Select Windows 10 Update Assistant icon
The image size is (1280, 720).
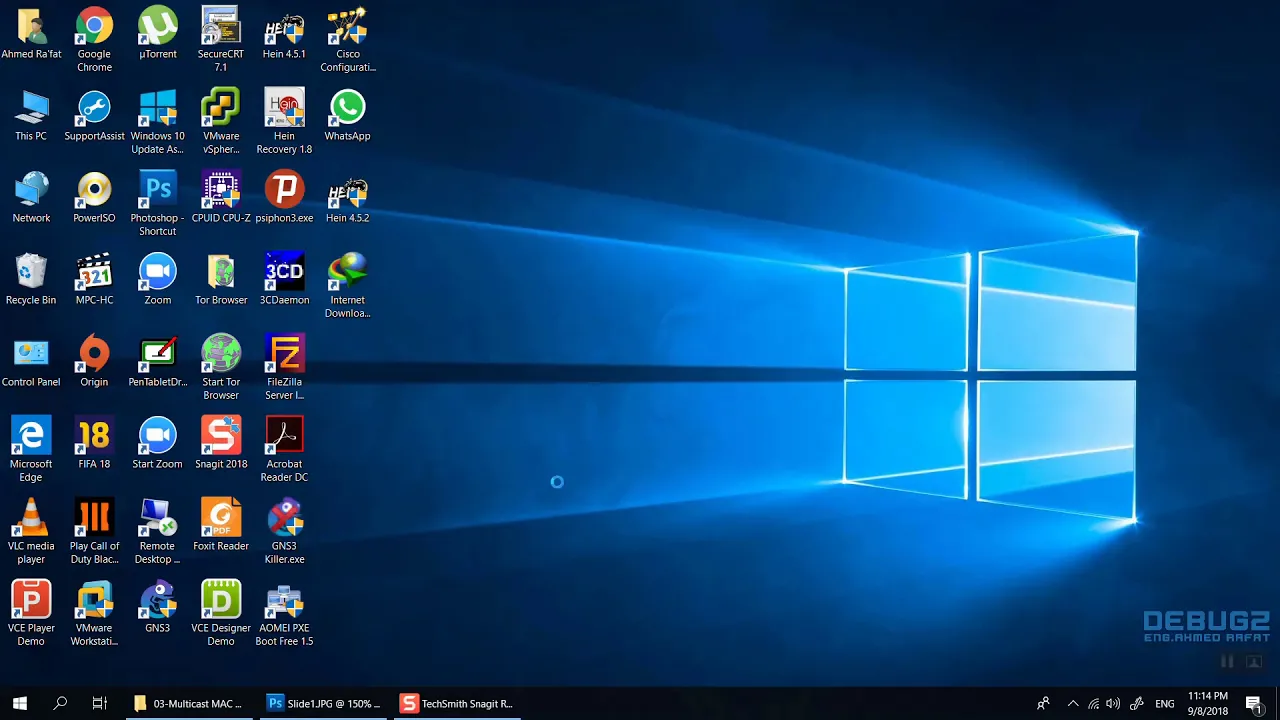click(x=157, y=122)
